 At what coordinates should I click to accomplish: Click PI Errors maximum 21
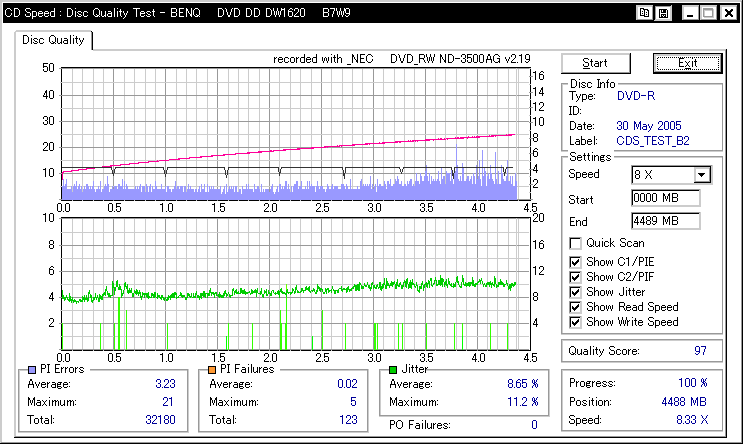pos(168,402)
